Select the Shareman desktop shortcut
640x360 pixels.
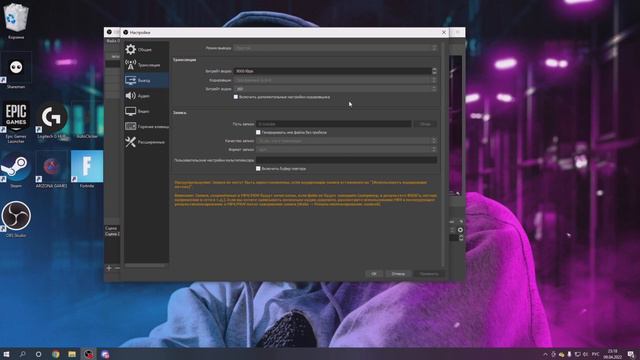[16, 71]
